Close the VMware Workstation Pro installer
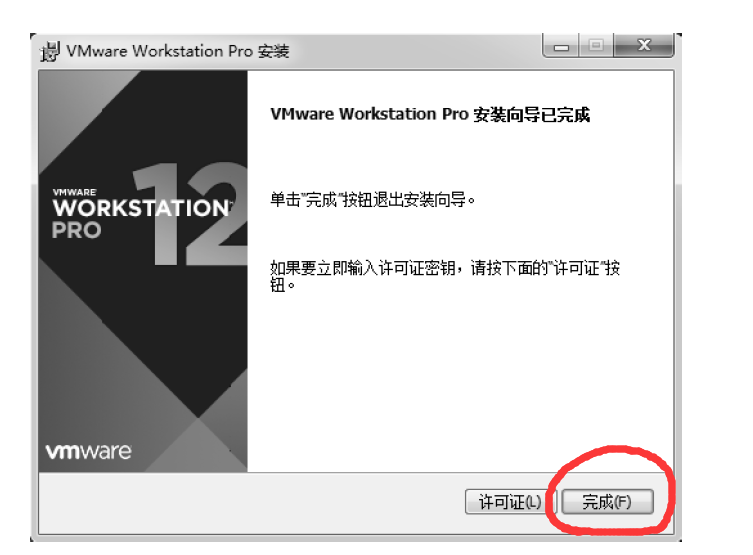This screenshot has width=753, height=555. click(x=644, y=46)
